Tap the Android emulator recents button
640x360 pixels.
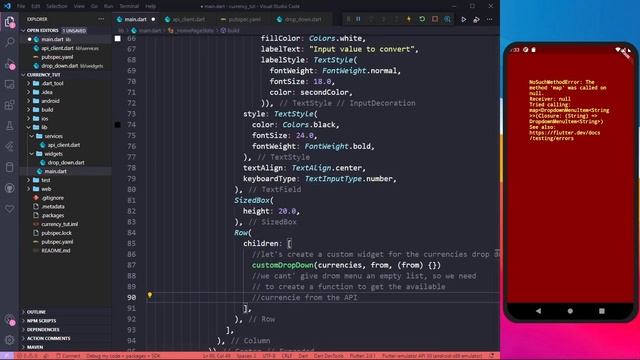(602, 311)
